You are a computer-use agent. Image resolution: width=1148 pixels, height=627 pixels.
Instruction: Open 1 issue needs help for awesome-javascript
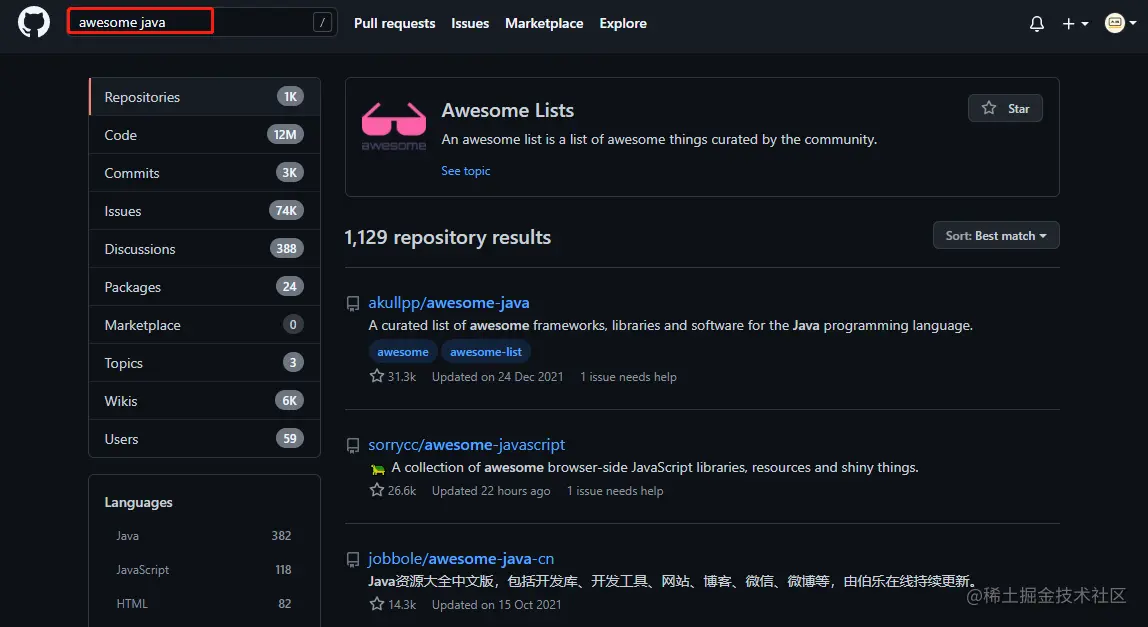(x=615, y=491)
